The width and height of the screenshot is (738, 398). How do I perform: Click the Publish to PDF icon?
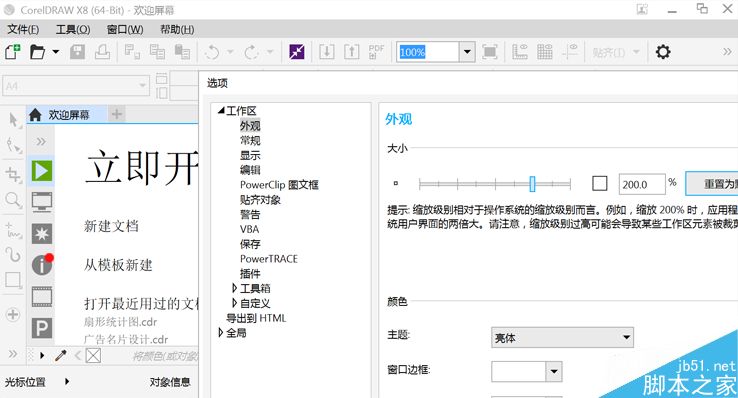tap(376, 52)
